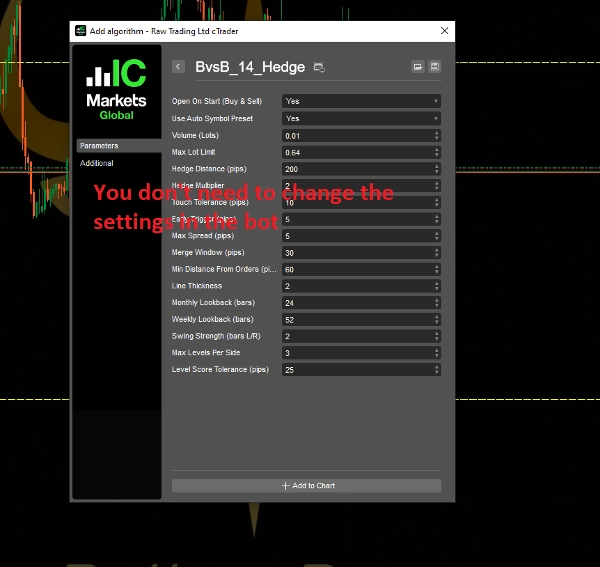Adjust the Swing Strength stepper
The image size is (600, 567).
point(437,336)
